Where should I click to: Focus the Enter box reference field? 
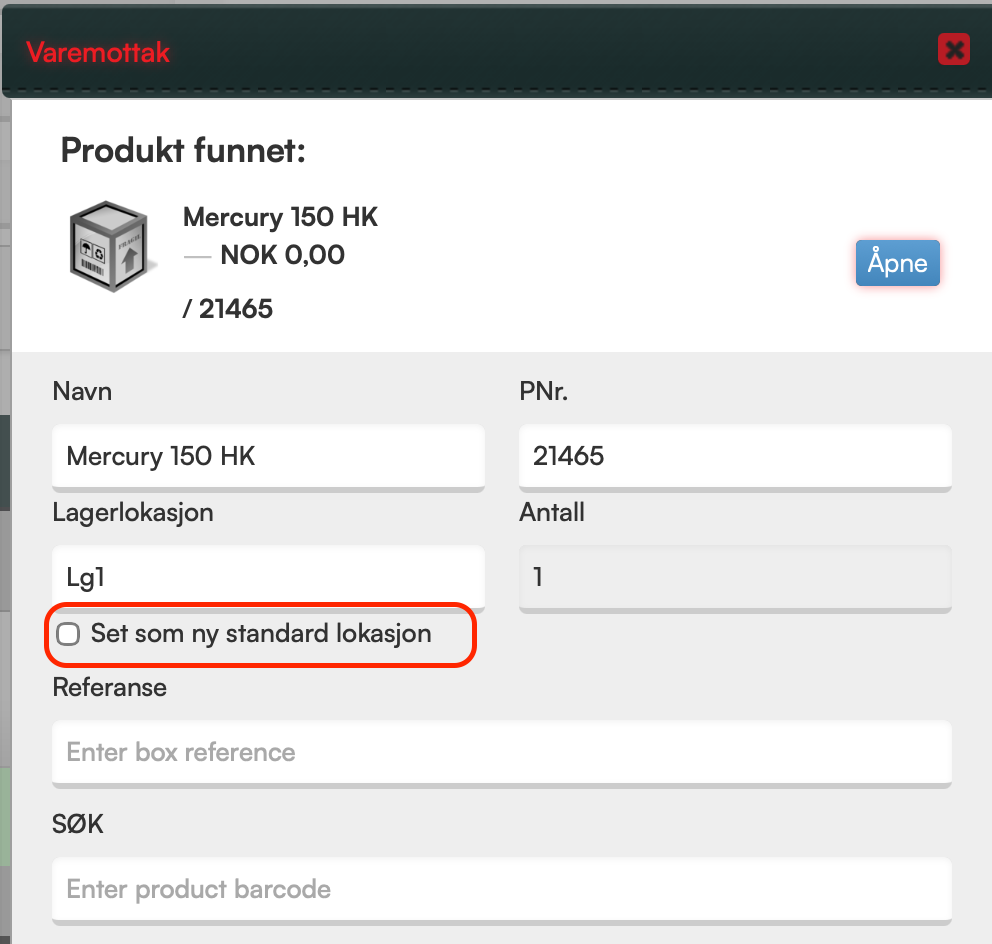502,752
